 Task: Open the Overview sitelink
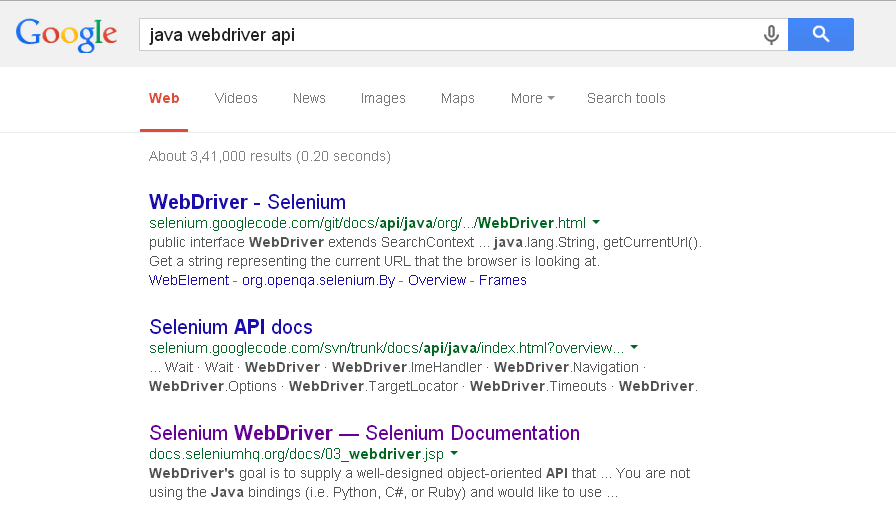coord(437,281)
